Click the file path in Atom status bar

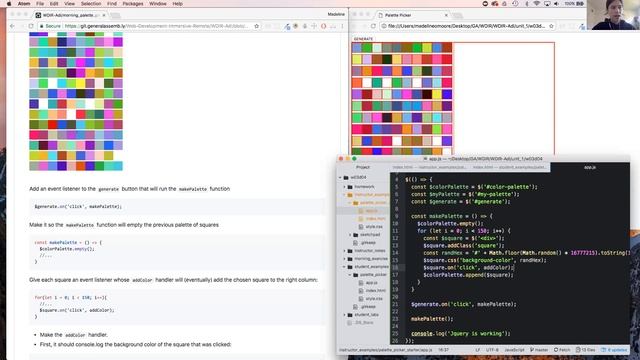(x=385, y=350)
